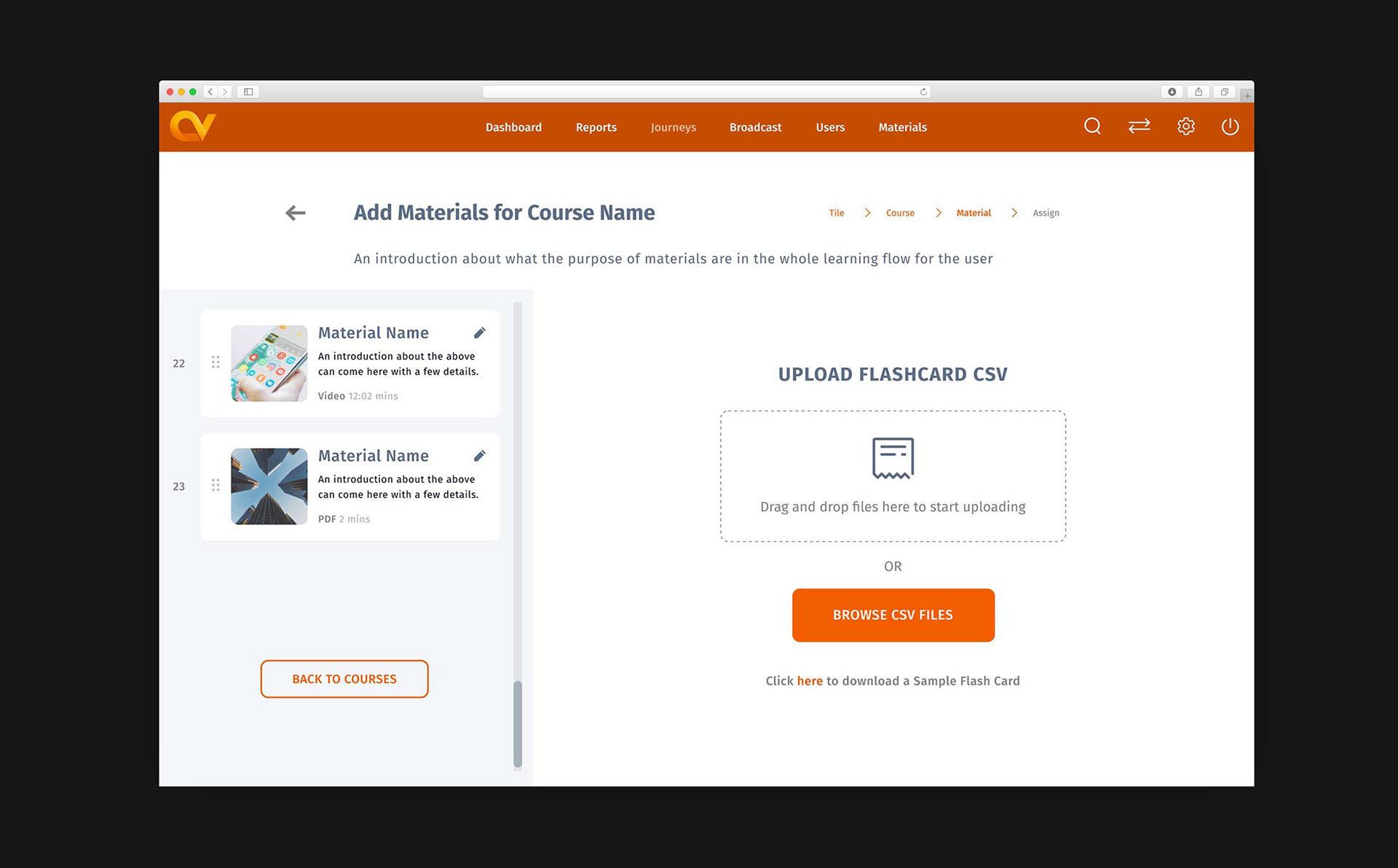The height and width of the screenshot is (868, 1398).
Task: Click chevron between Course and Material
Action: tap(939, 213)
